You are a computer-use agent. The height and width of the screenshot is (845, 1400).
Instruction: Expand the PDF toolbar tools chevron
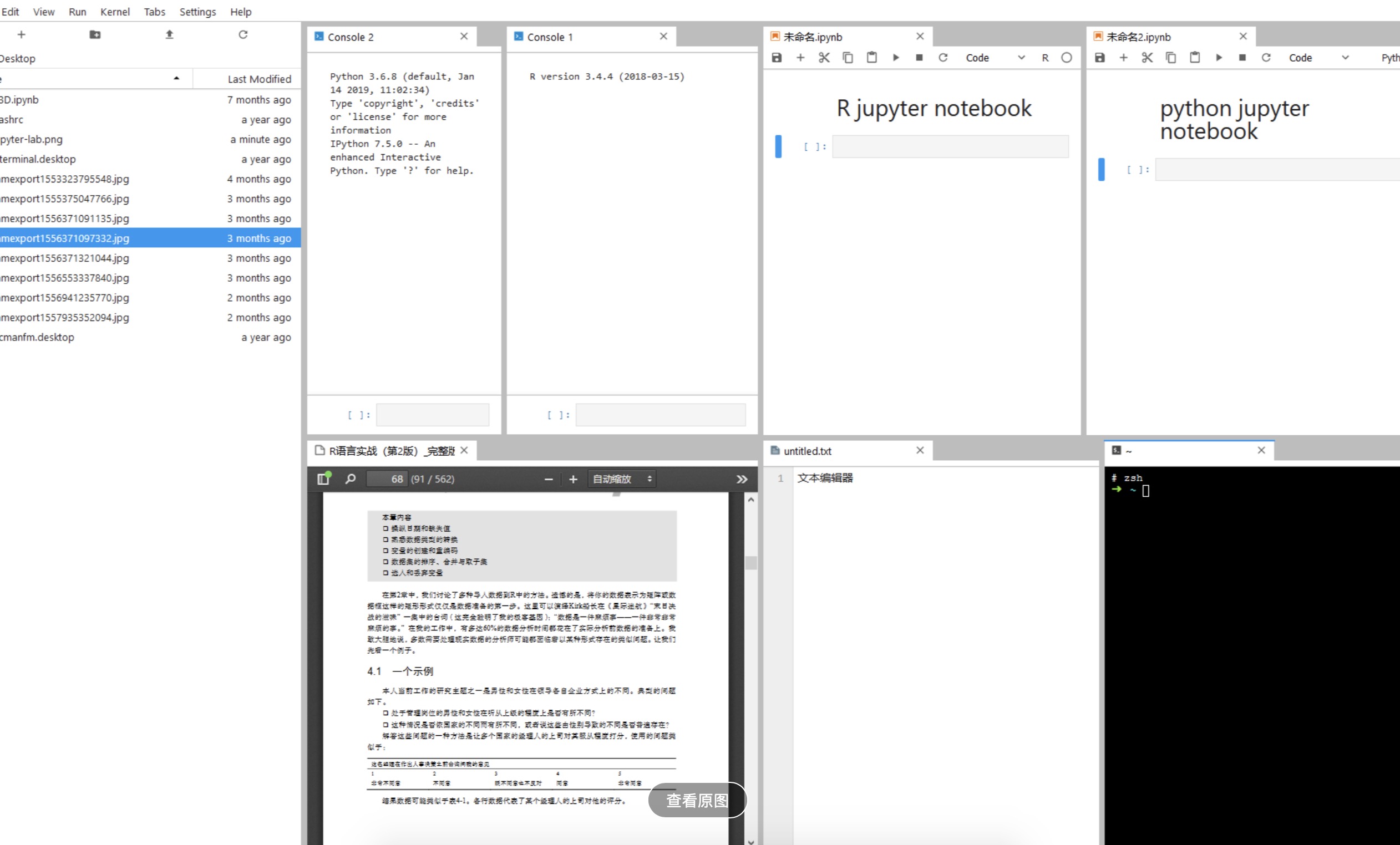click(x=742, y=479)
